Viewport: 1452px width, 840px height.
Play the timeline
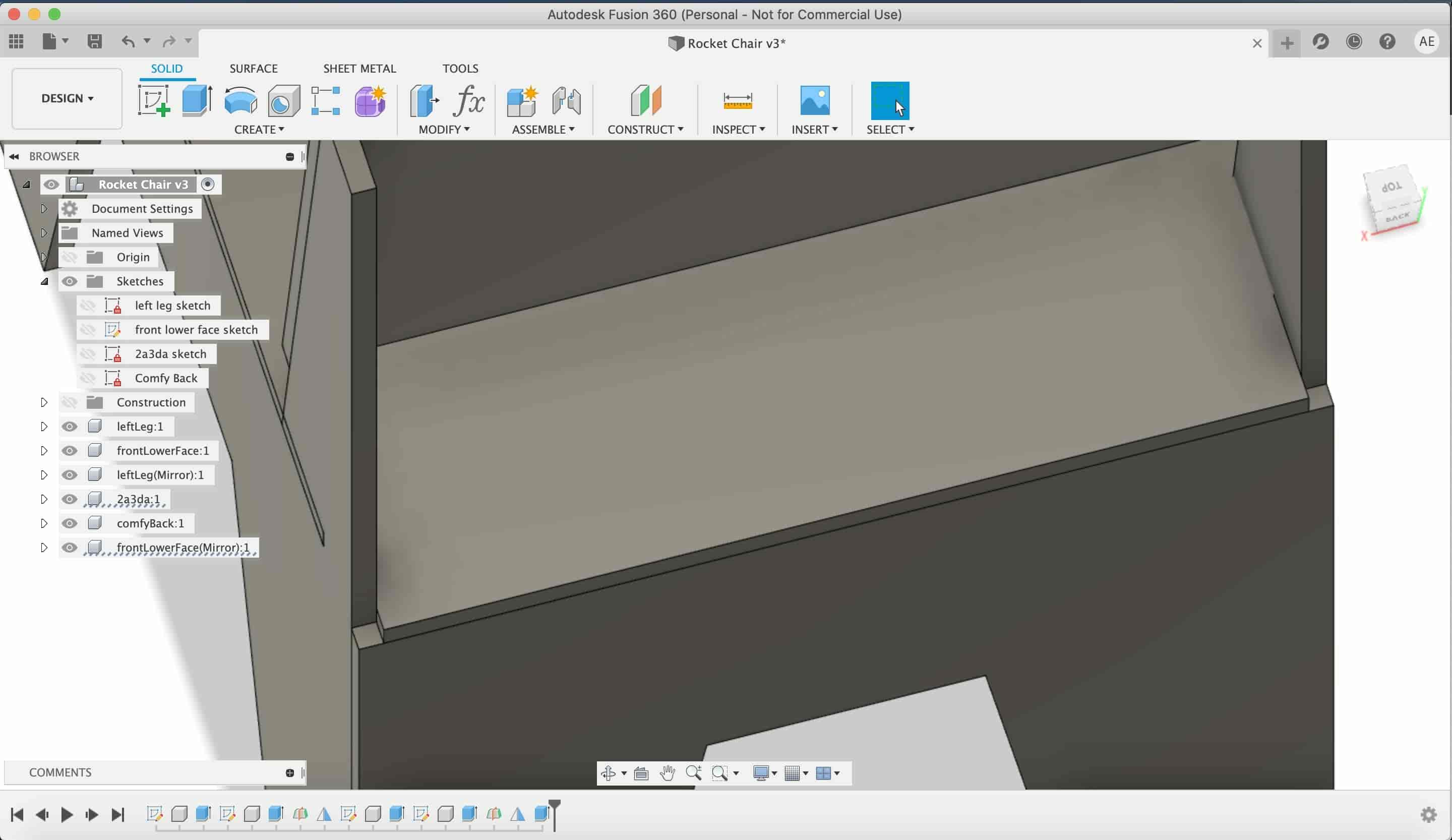click(67, 814)
